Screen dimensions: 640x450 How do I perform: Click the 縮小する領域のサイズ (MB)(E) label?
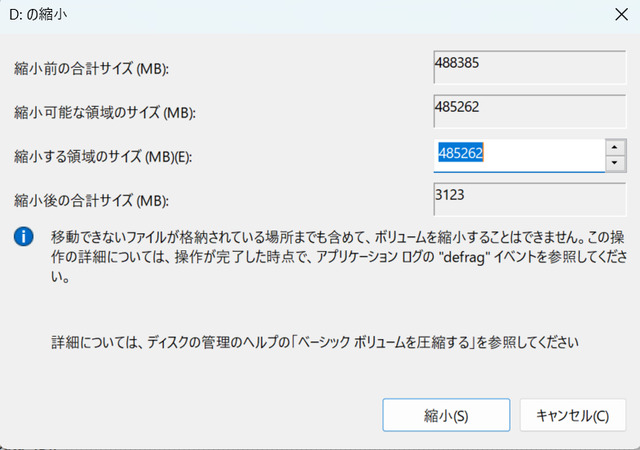pyautogui.click(x=112, y=155)
